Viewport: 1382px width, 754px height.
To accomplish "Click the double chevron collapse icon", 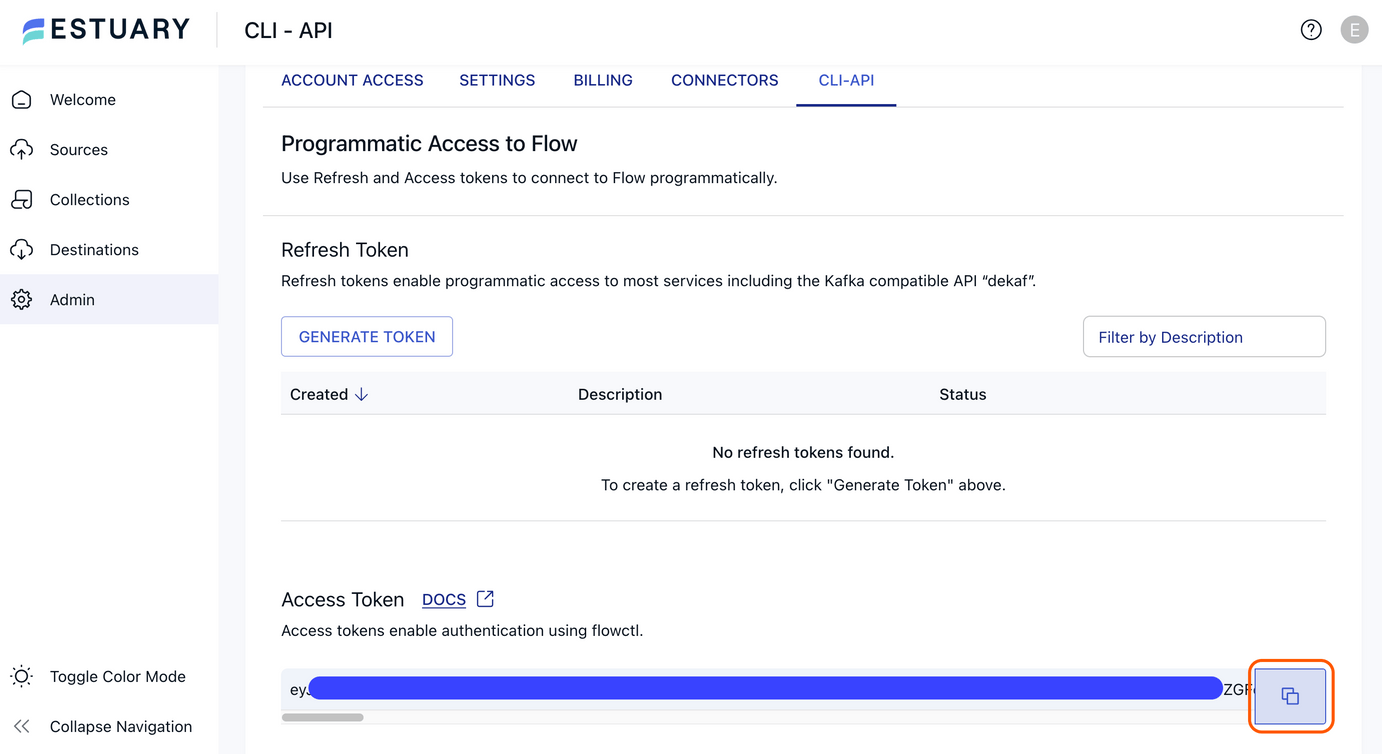I will [22, 727].
